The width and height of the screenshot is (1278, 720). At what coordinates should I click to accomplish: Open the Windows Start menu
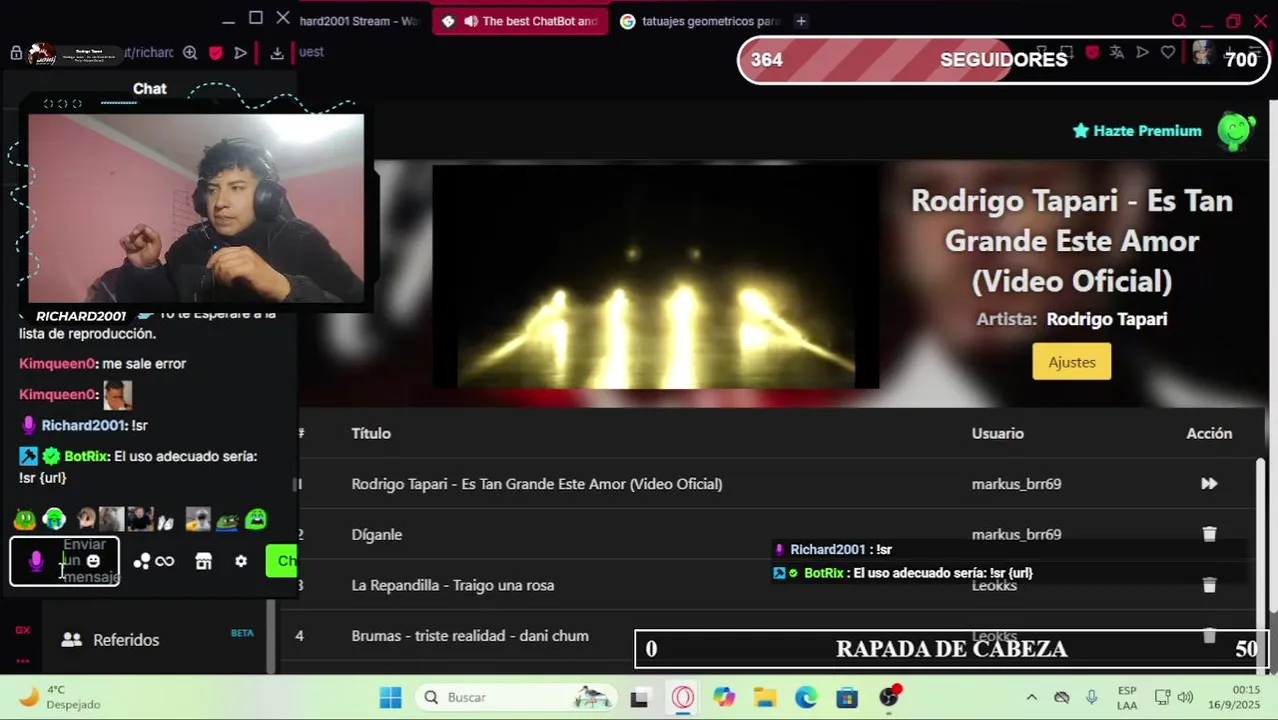[x=391, y=698]
